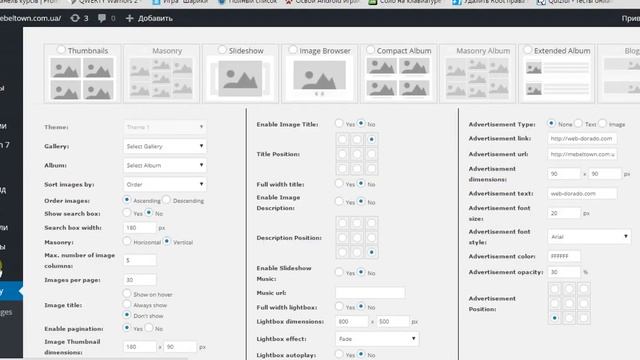
Task: Set Advertisement Type to Text
Action: pos(578,123)
